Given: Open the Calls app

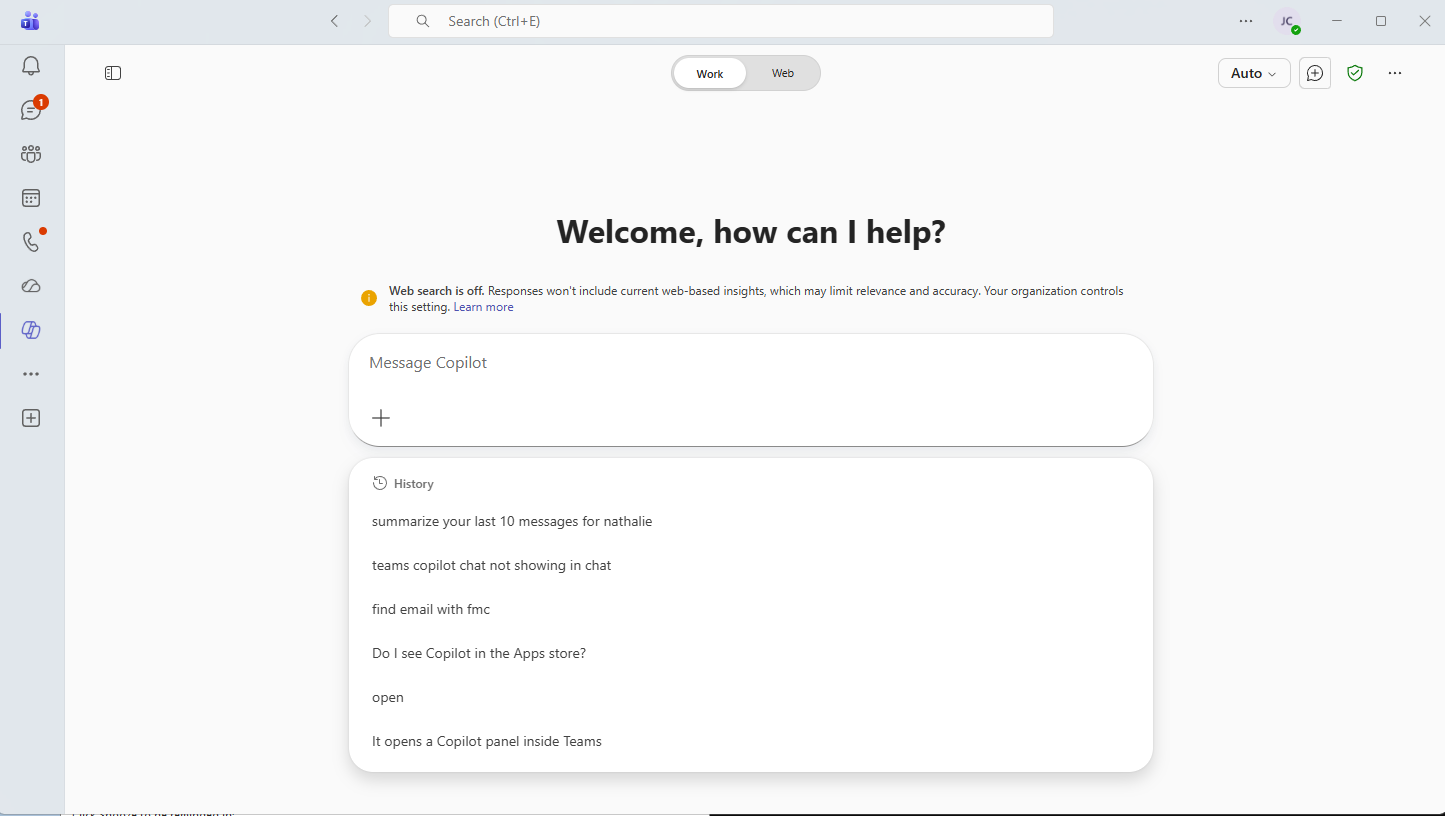Looking at the screenshot, I should [x=31, y=242].
